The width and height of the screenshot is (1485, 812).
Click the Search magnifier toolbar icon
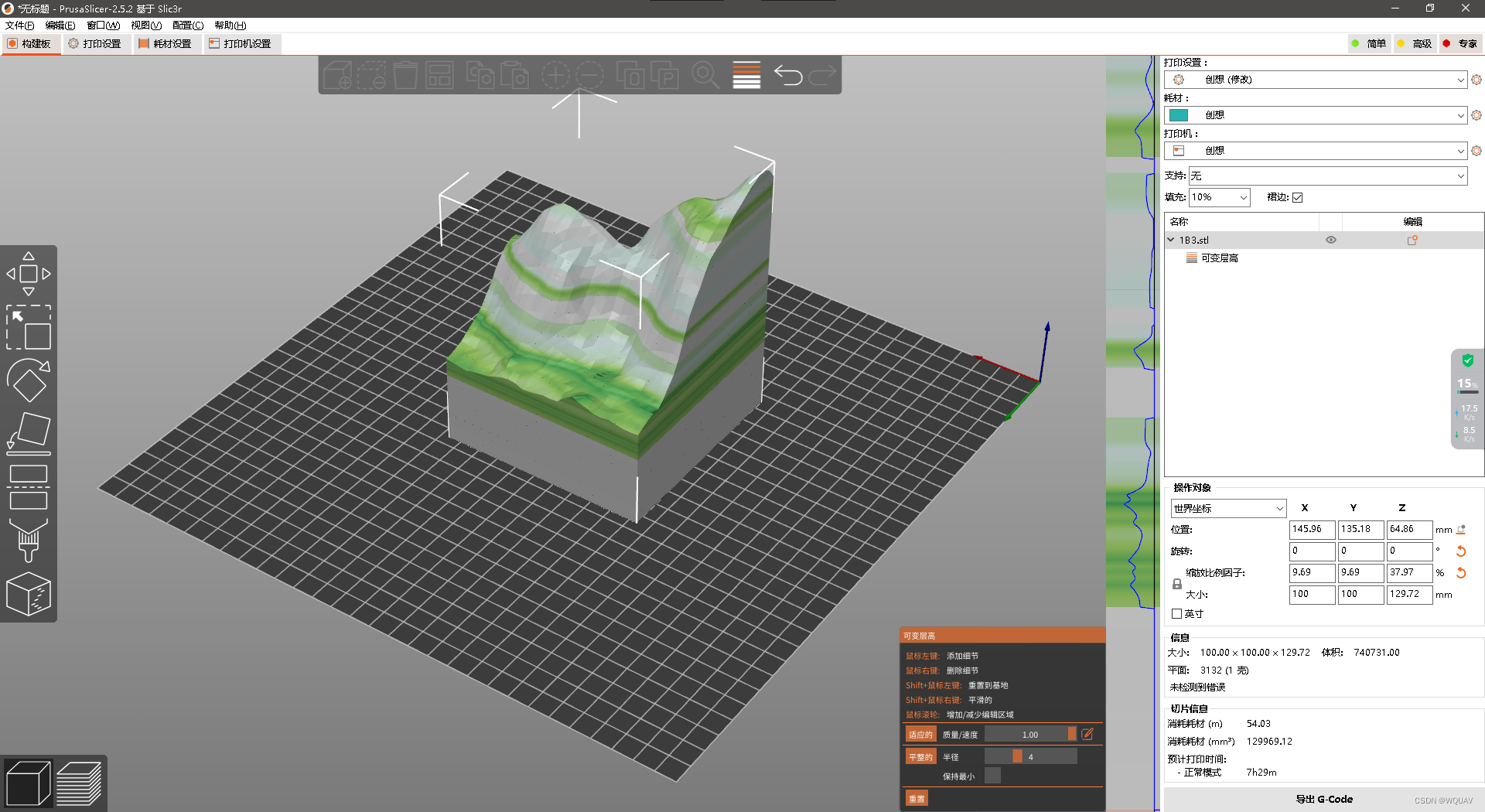(x=705, y=75)
